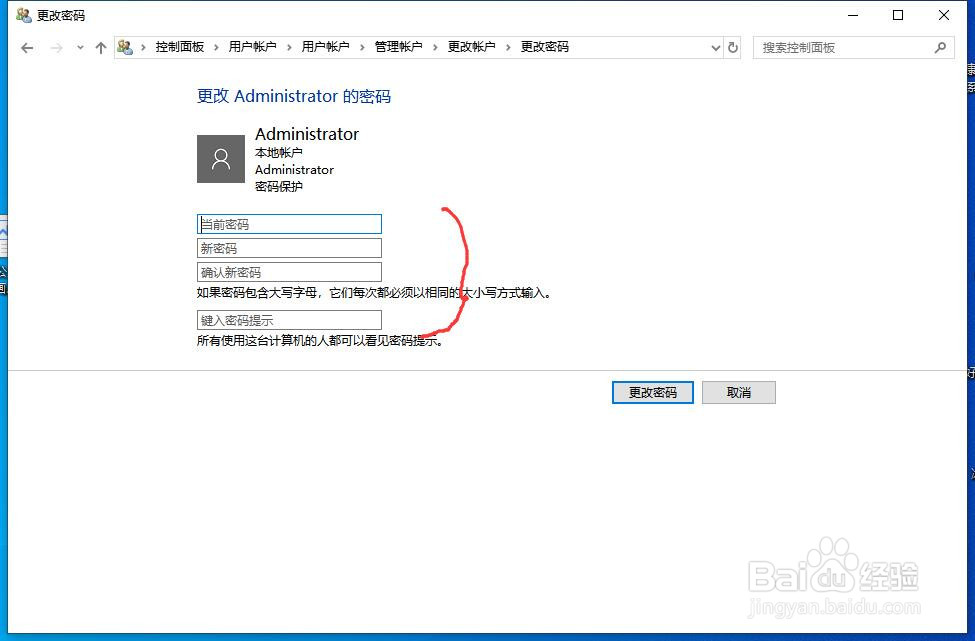The image size is (975, 641).
Task: Click the users icon at the start of breadcrumb
Action: (124, 46)
